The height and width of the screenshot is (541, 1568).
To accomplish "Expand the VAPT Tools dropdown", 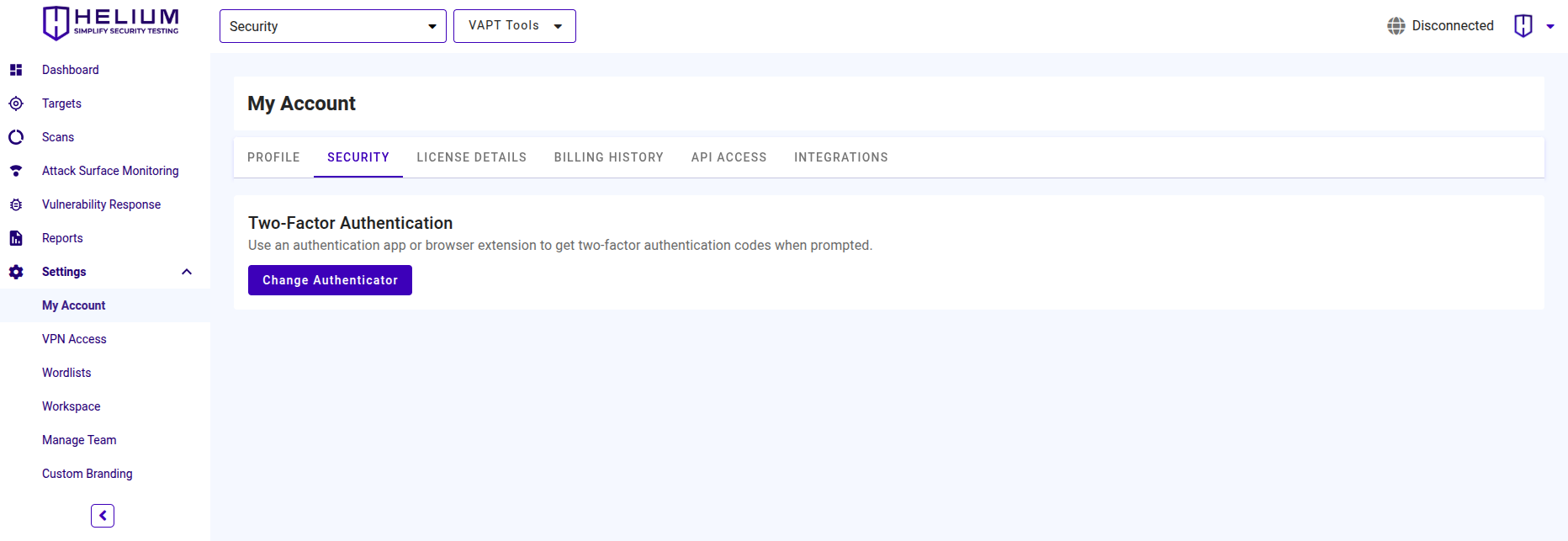I will (x=514, y=26).
